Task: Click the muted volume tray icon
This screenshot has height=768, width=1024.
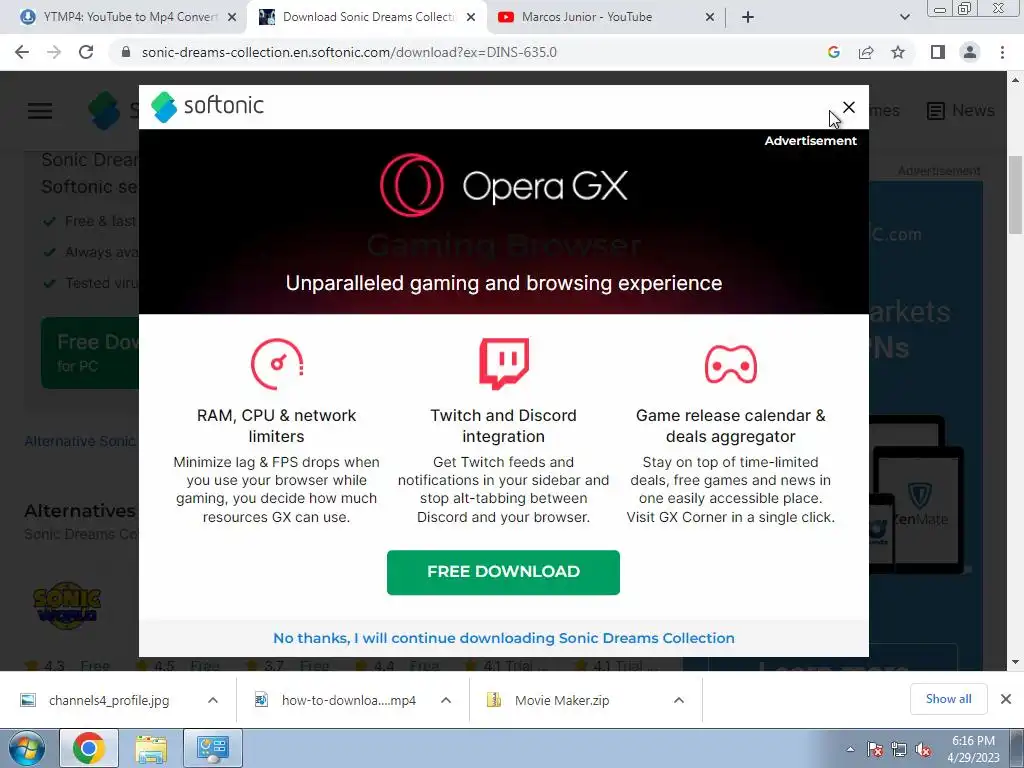Action: coord(923,749)
